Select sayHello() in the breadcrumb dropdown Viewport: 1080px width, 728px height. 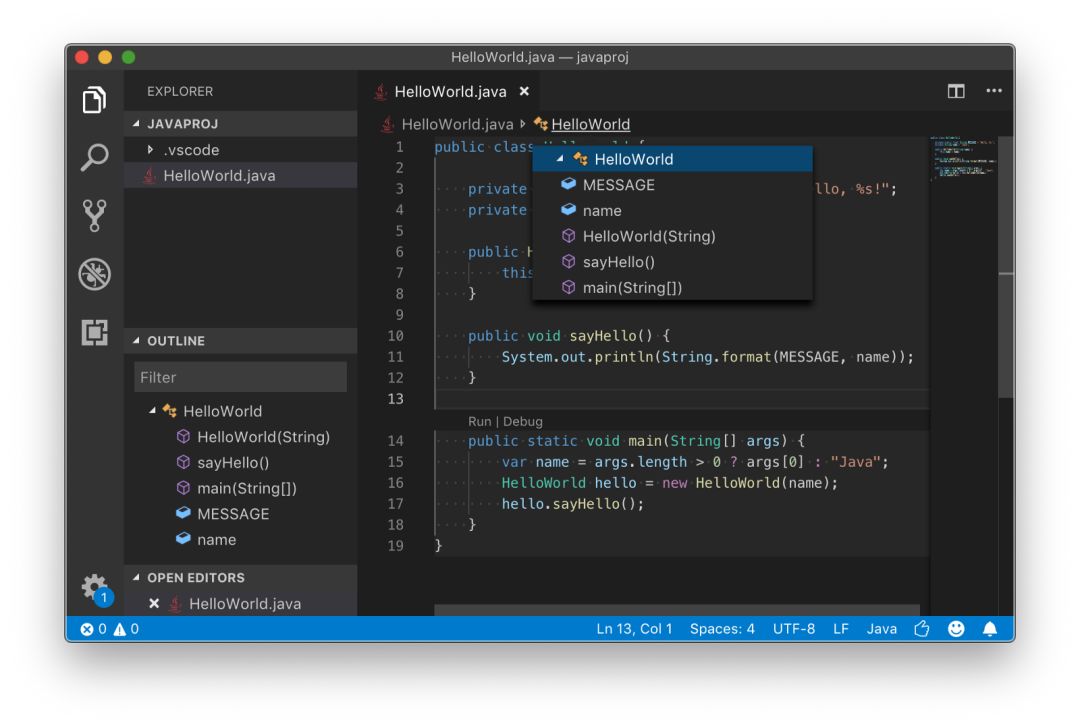point(618,262)
